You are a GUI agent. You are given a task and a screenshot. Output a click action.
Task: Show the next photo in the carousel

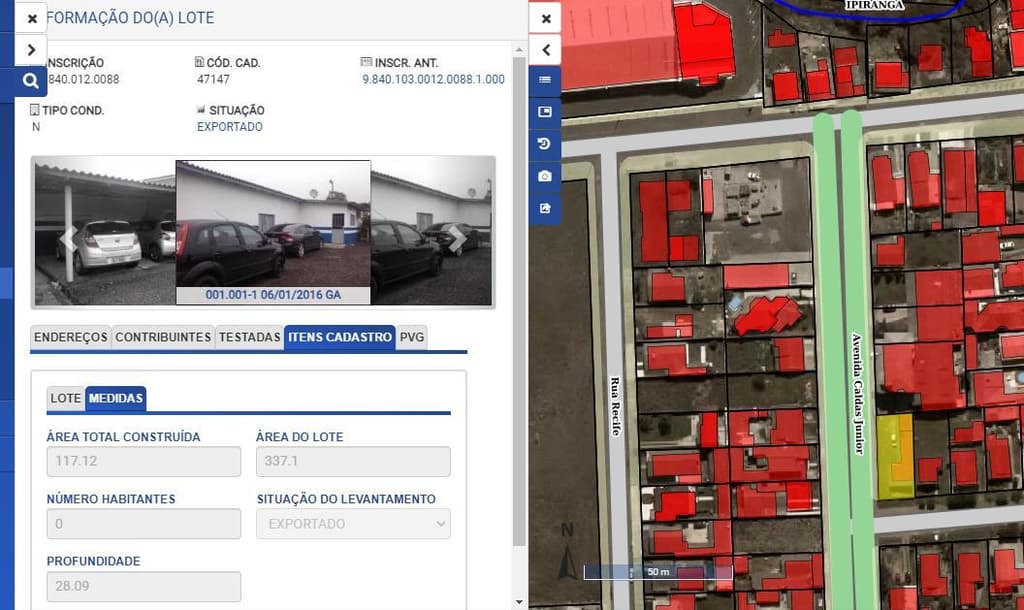pyautogui.click(x=457, y=240)
